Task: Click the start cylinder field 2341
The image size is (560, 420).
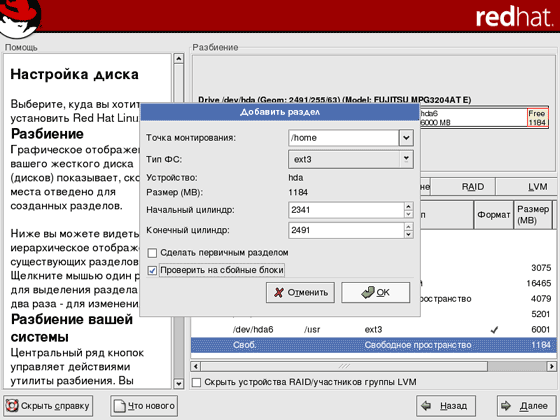Action: [x=346, y=210]
